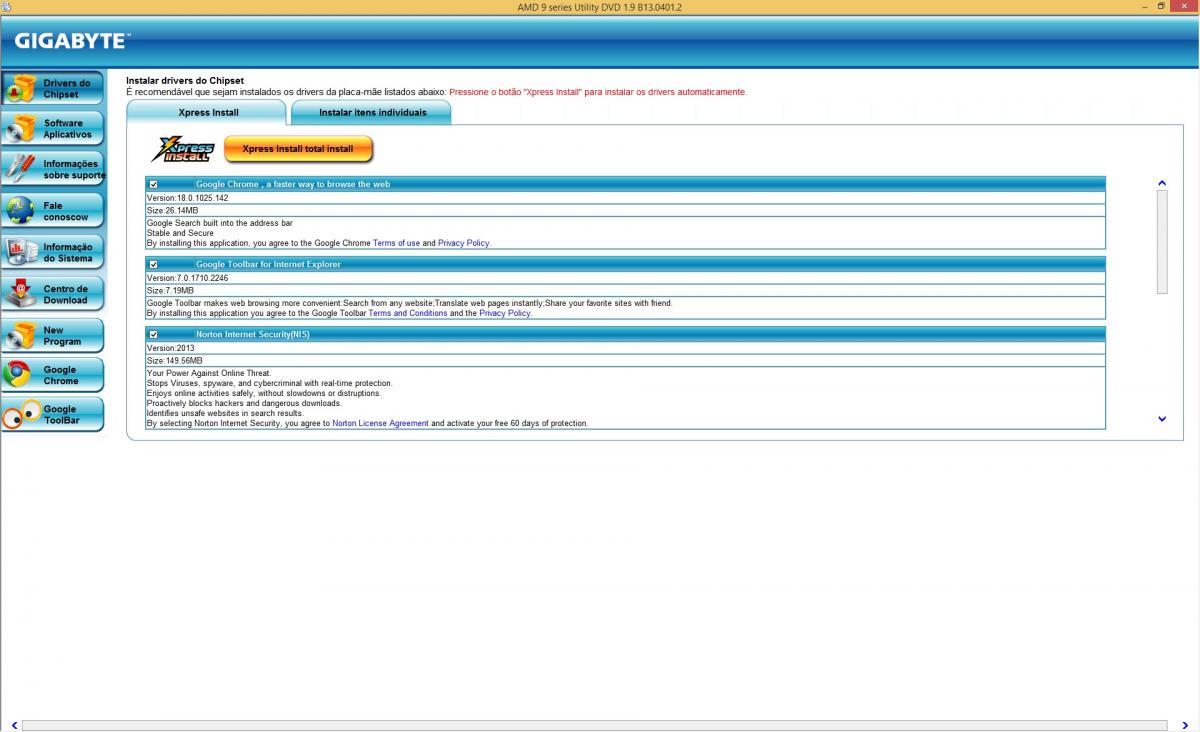This screenshot has height=732, width=1200.
Task: Click the window icon in title bar
Action: pos(6,6)
